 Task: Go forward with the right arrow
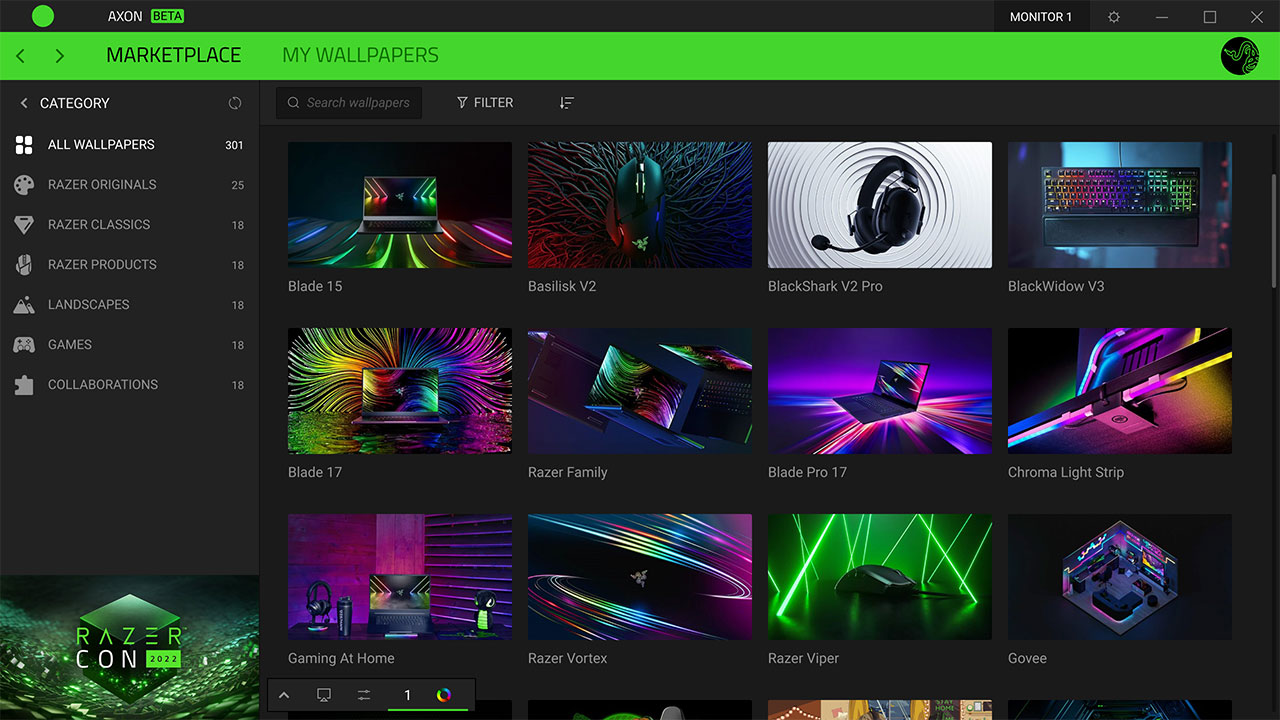(60, 56)
